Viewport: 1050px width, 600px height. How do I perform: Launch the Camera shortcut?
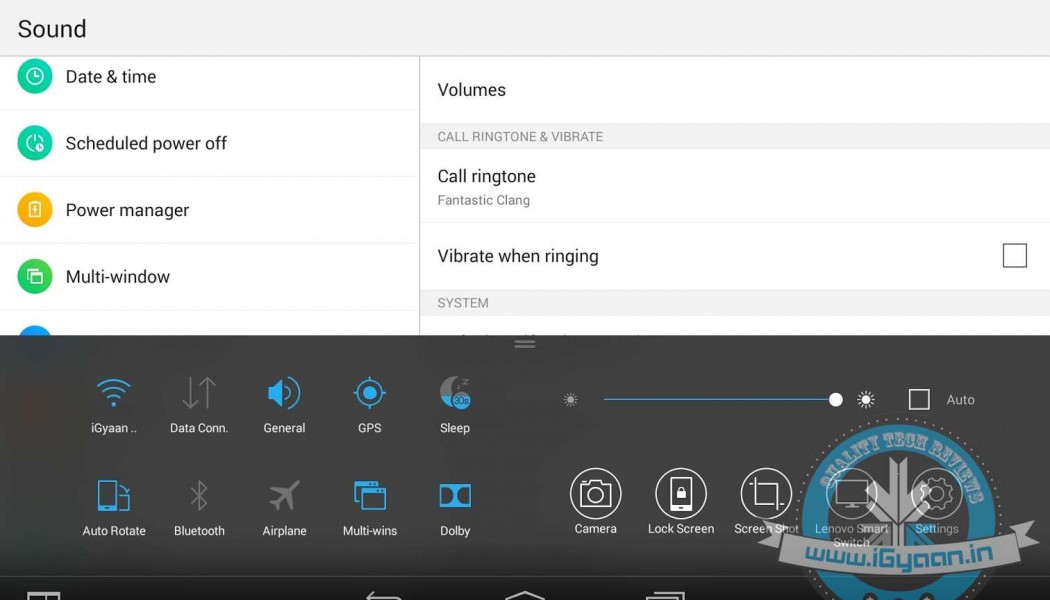[x=595, y=494]
